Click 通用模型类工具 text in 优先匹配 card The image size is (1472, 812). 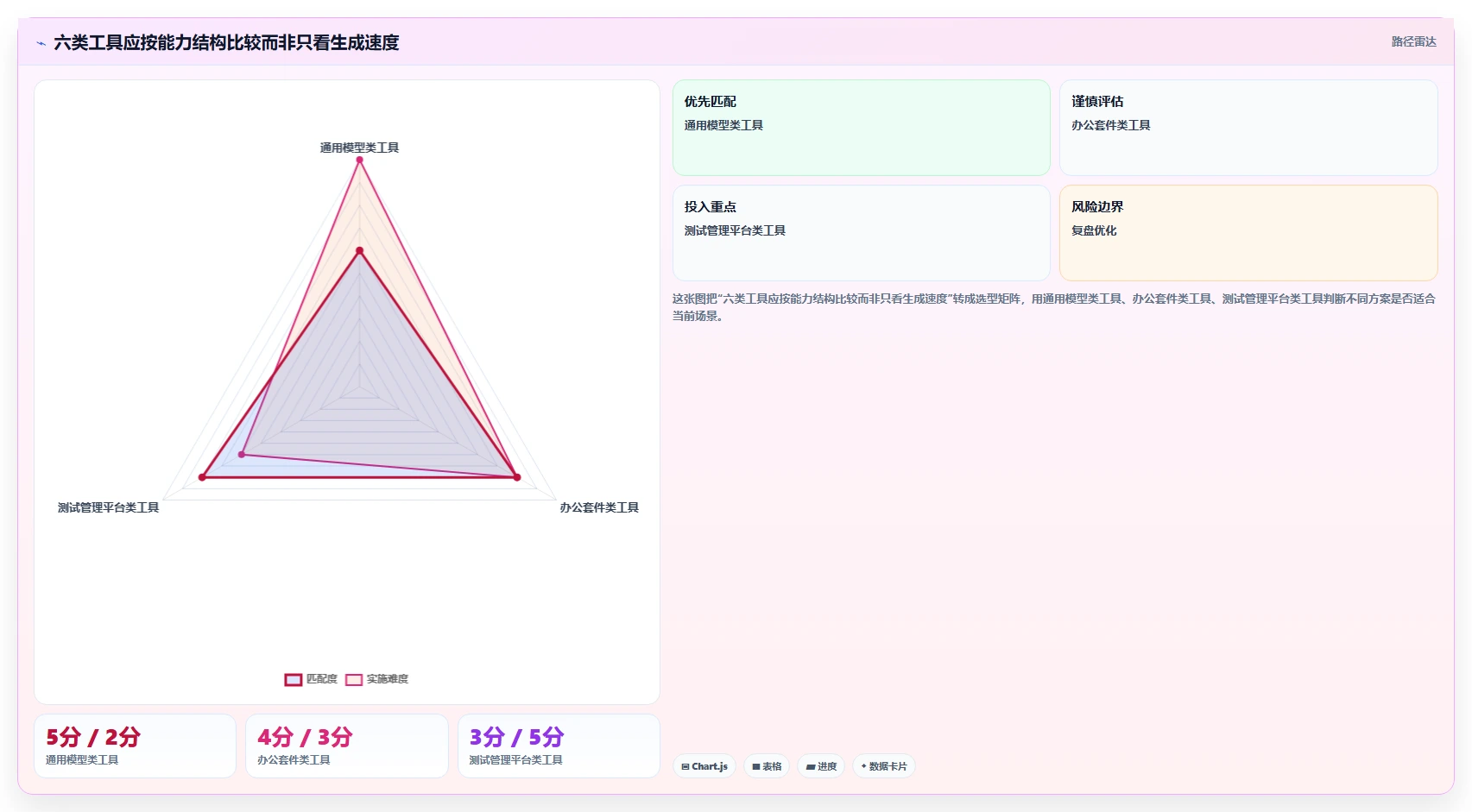(x=723, y=126)
